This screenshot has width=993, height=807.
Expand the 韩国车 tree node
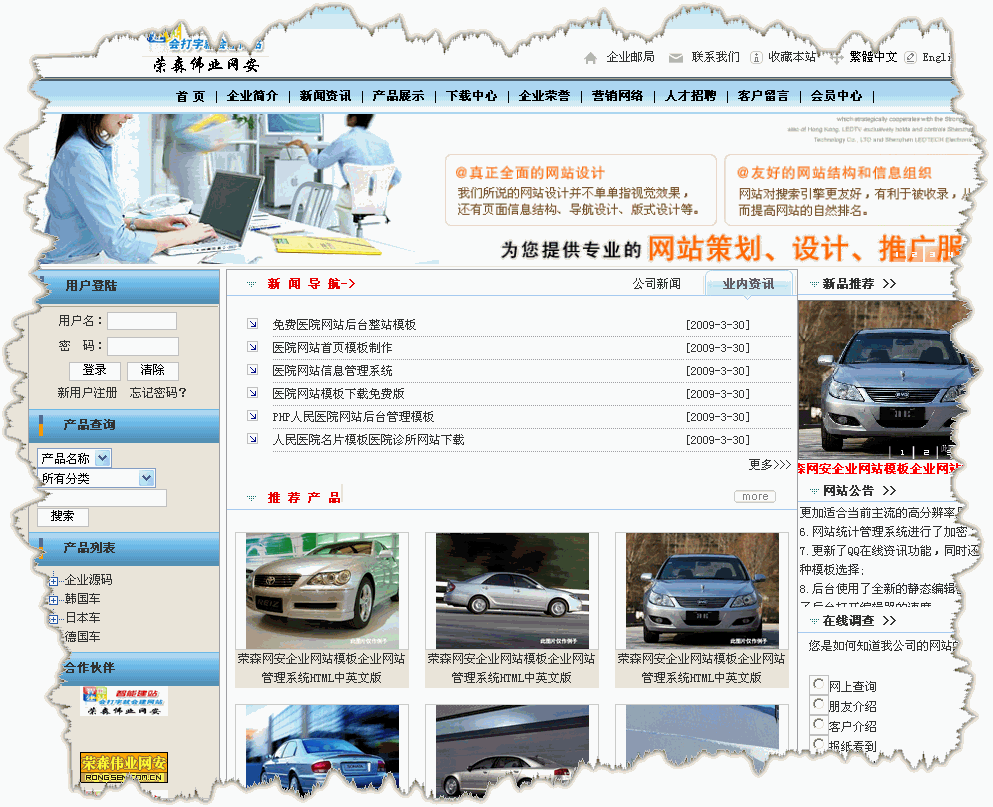click(53, 599)
